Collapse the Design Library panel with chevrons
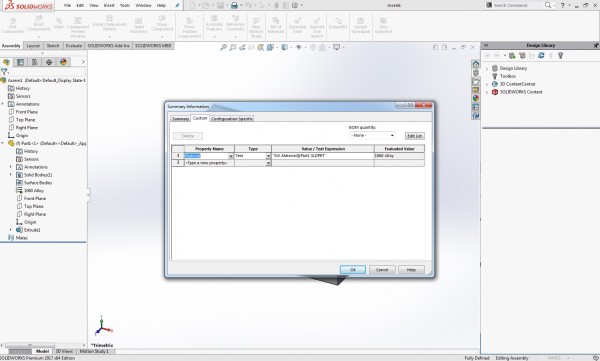 click(x=486, y=46)
